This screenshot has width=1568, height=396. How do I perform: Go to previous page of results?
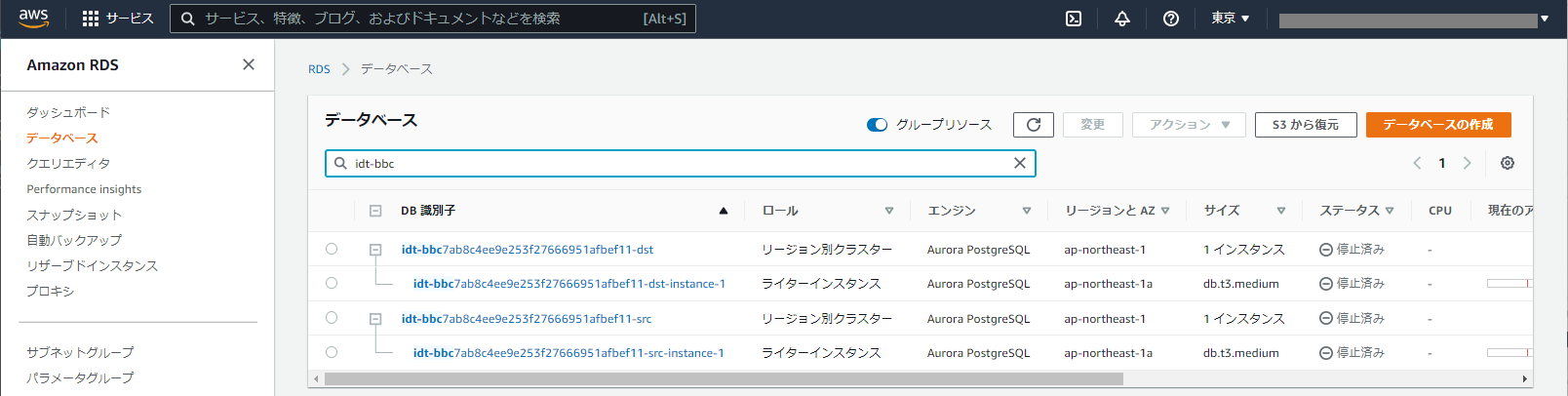(1418, 163)
